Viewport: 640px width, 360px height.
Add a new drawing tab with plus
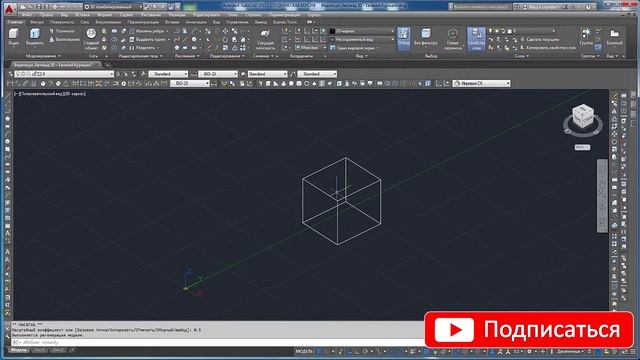click(x=107, y=65)
